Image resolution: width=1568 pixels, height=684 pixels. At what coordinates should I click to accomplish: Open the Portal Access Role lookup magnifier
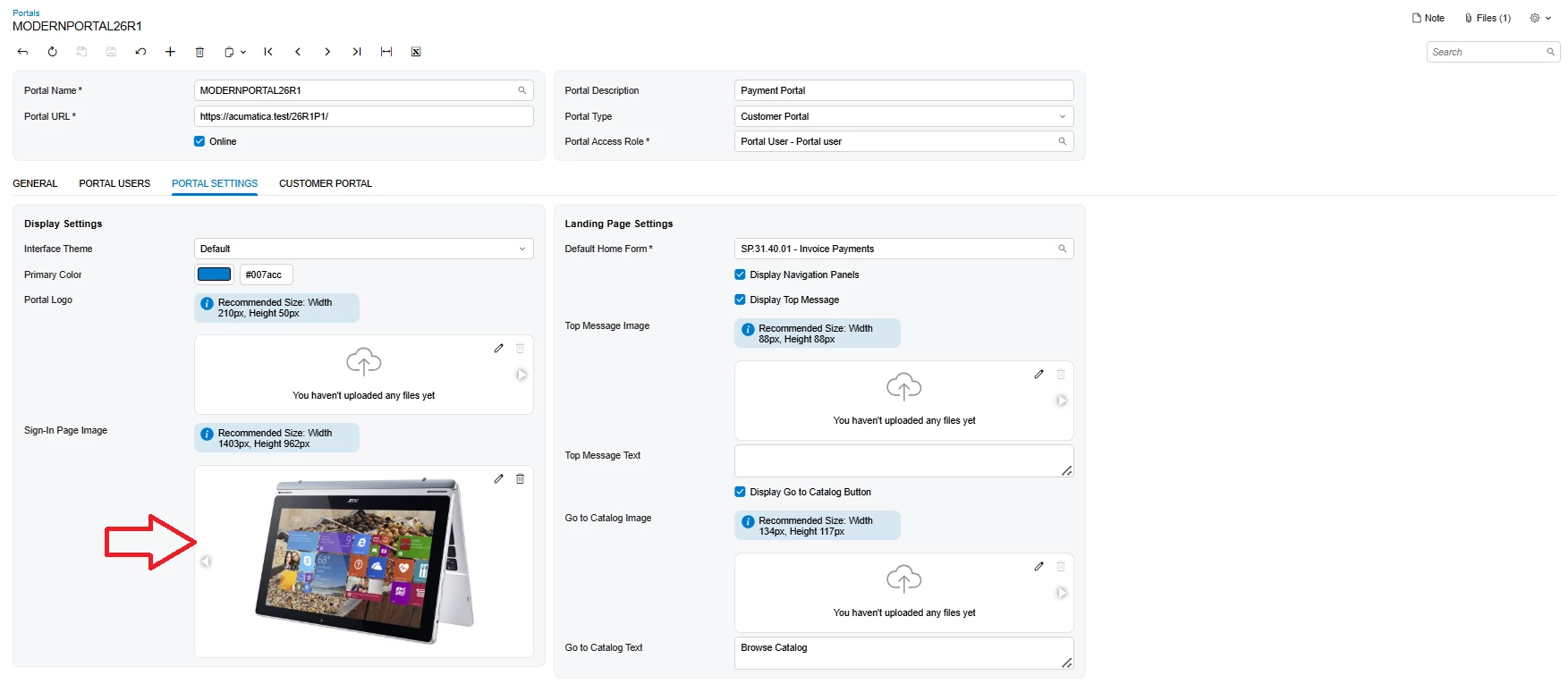[x=1063, y=141]
